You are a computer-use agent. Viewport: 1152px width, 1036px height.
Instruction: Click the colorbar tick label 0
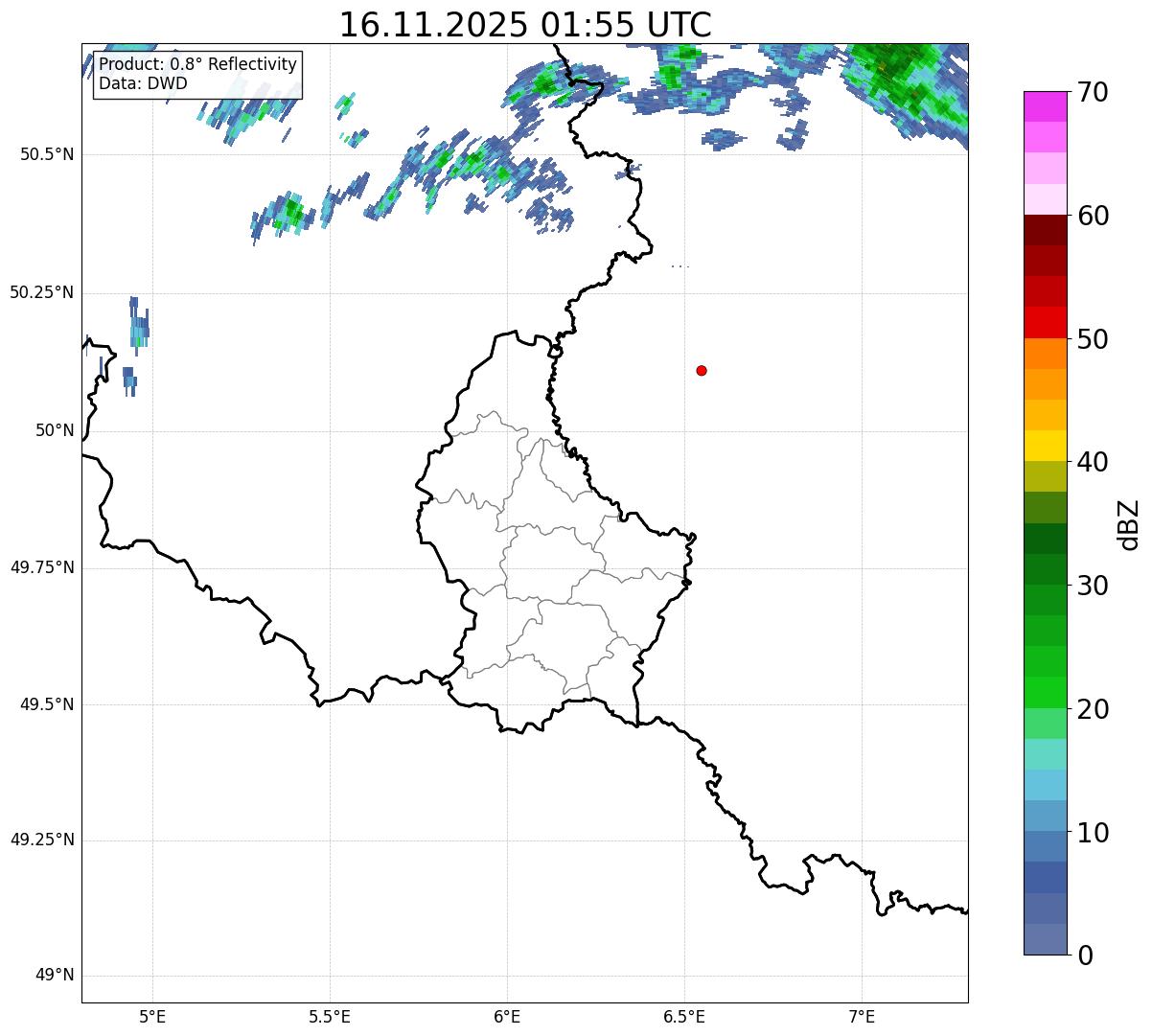(1084, 955)
